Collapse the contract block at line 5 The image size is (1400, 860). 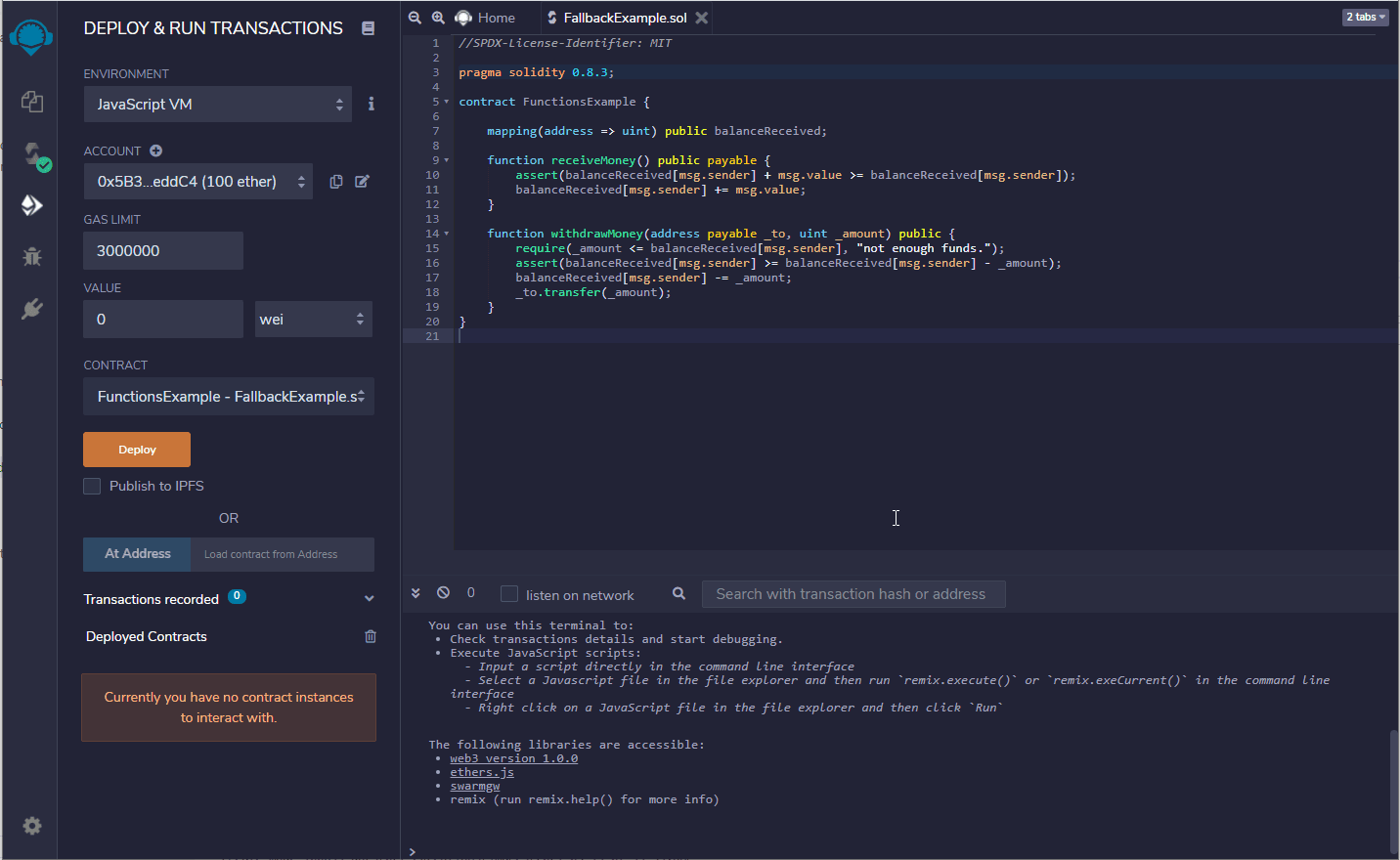[x=447, y=102]
